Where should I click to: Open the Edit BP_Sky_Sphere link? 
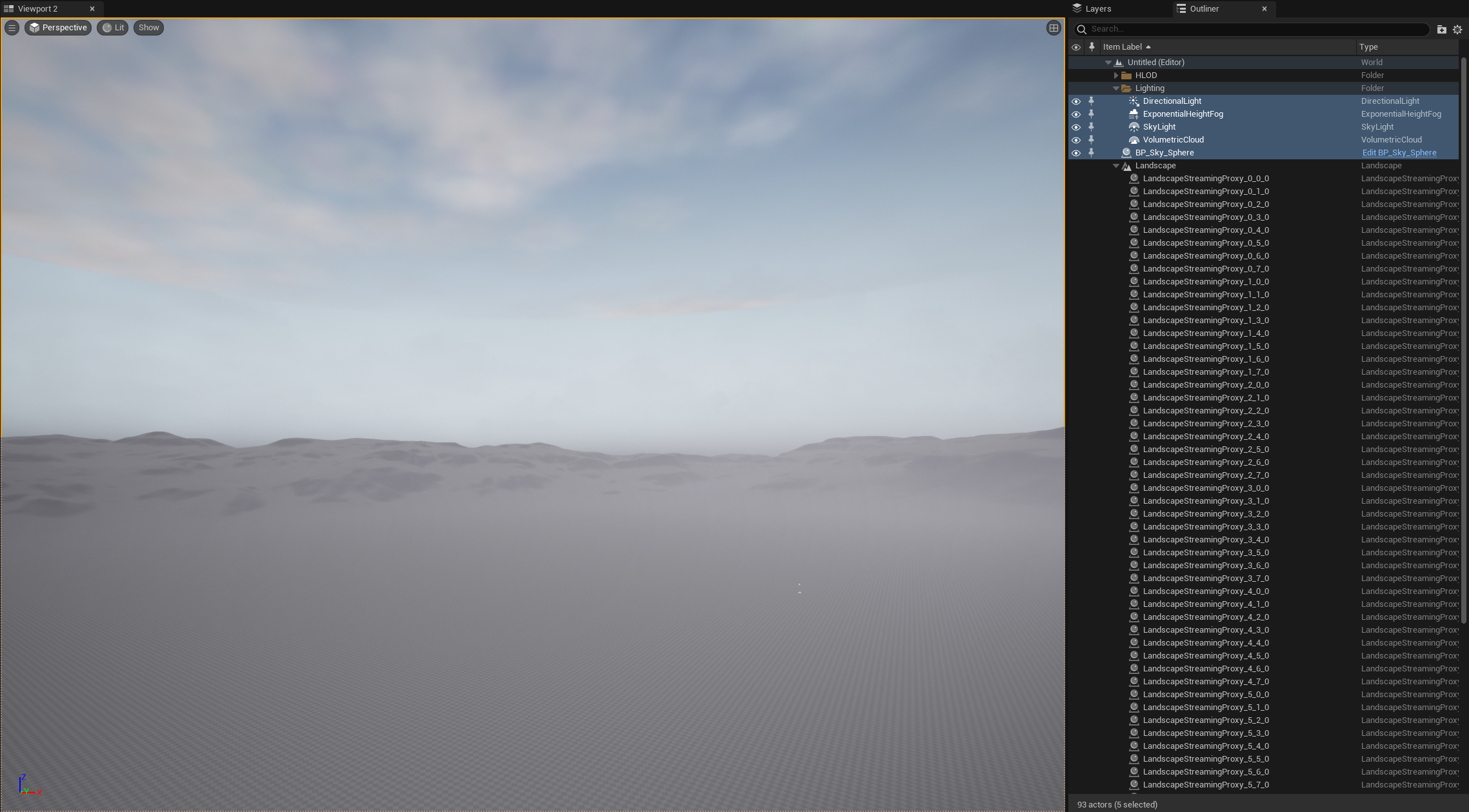pos(1399,153)
